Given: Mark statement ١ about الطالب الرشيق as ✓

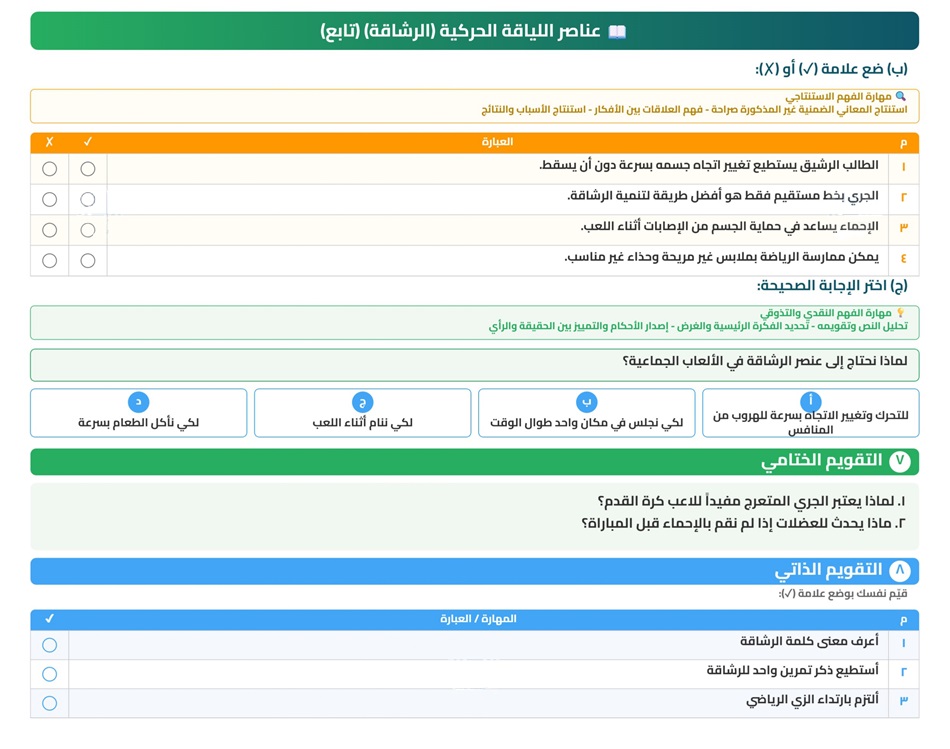Looking at the screenshot, I should 88,169.
